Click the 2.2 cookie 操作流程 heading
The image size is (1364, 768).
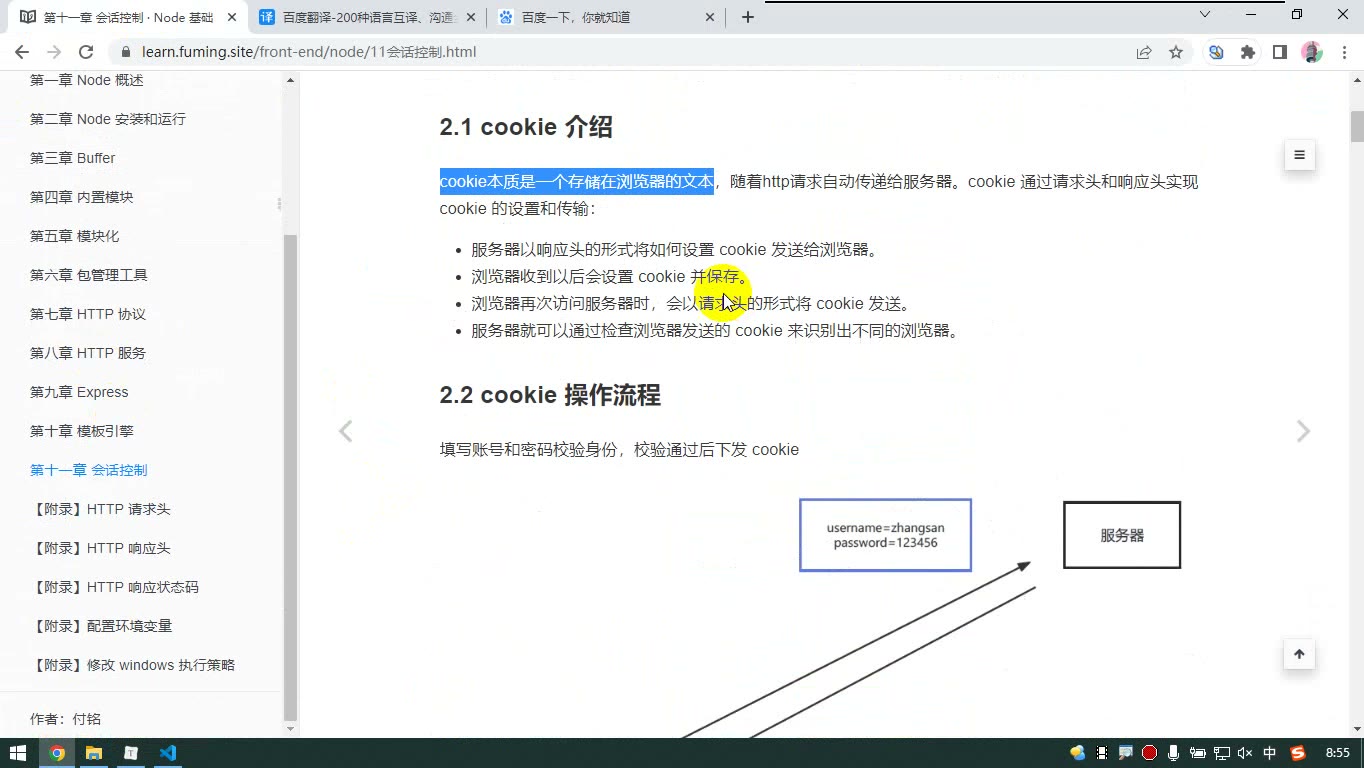click(550, 395)
